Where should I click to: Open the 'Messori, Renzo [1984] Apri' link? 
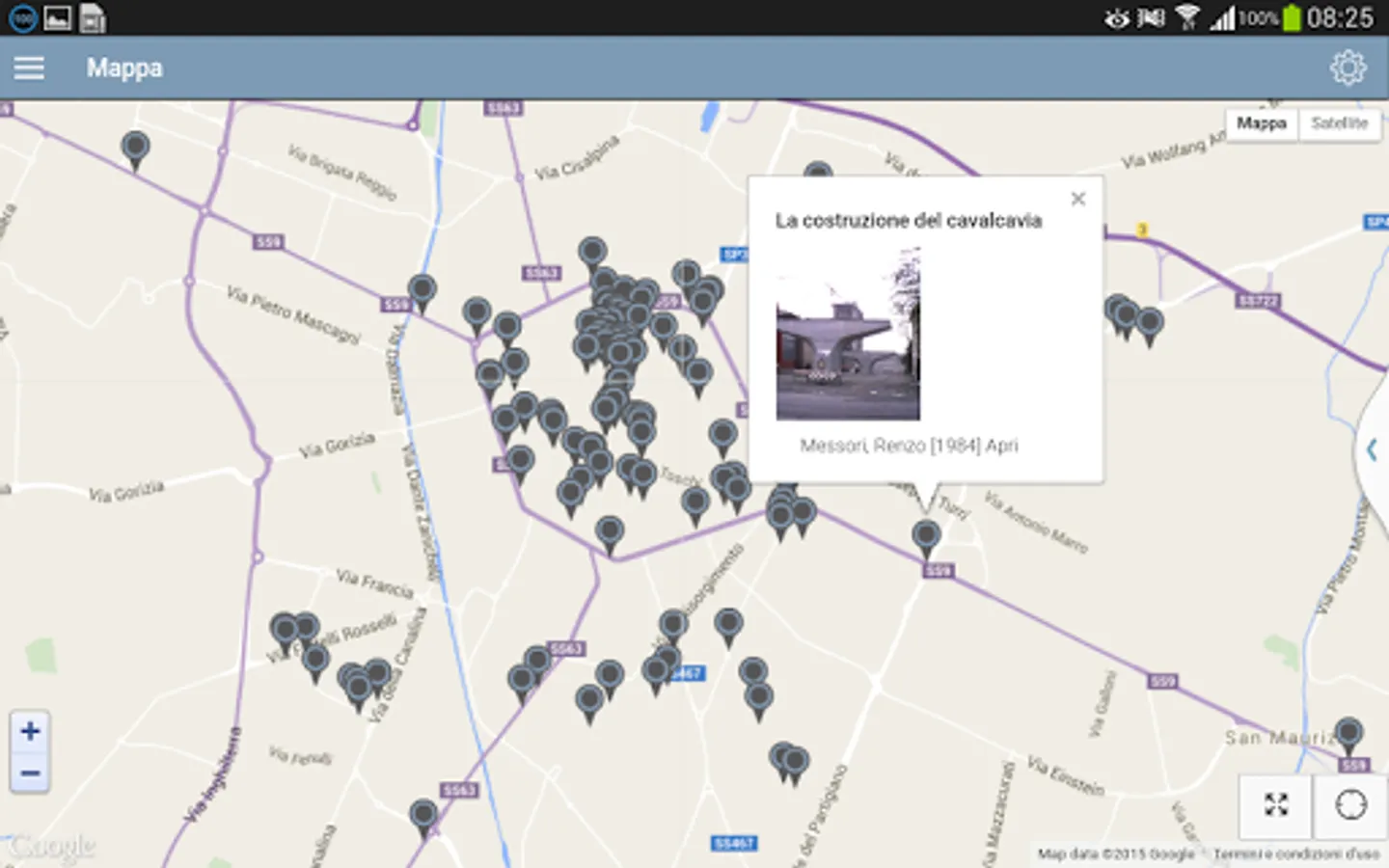pyautogui.click(x=909, y=446)
